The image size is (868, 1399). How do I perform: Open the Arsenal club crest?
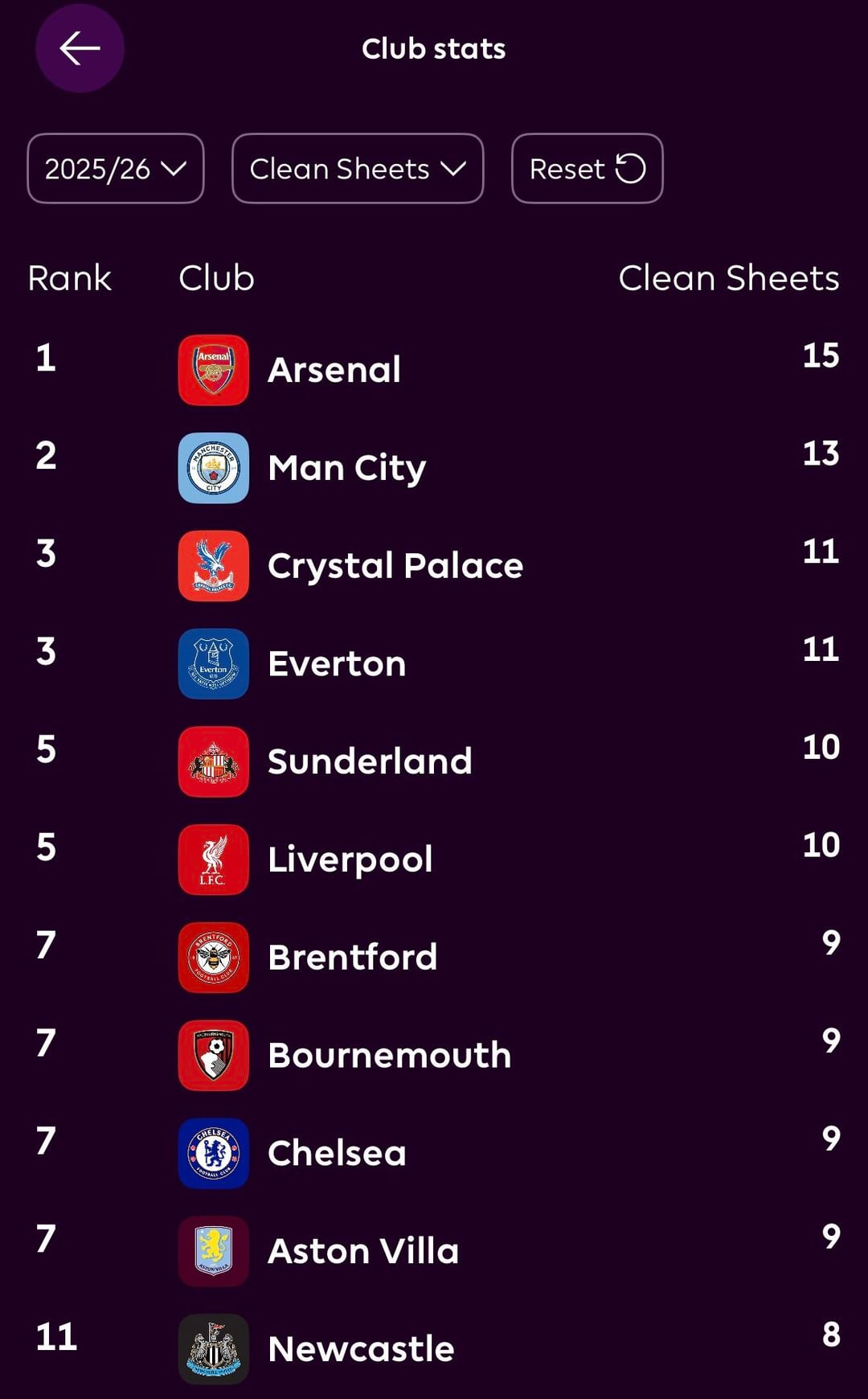213,370
